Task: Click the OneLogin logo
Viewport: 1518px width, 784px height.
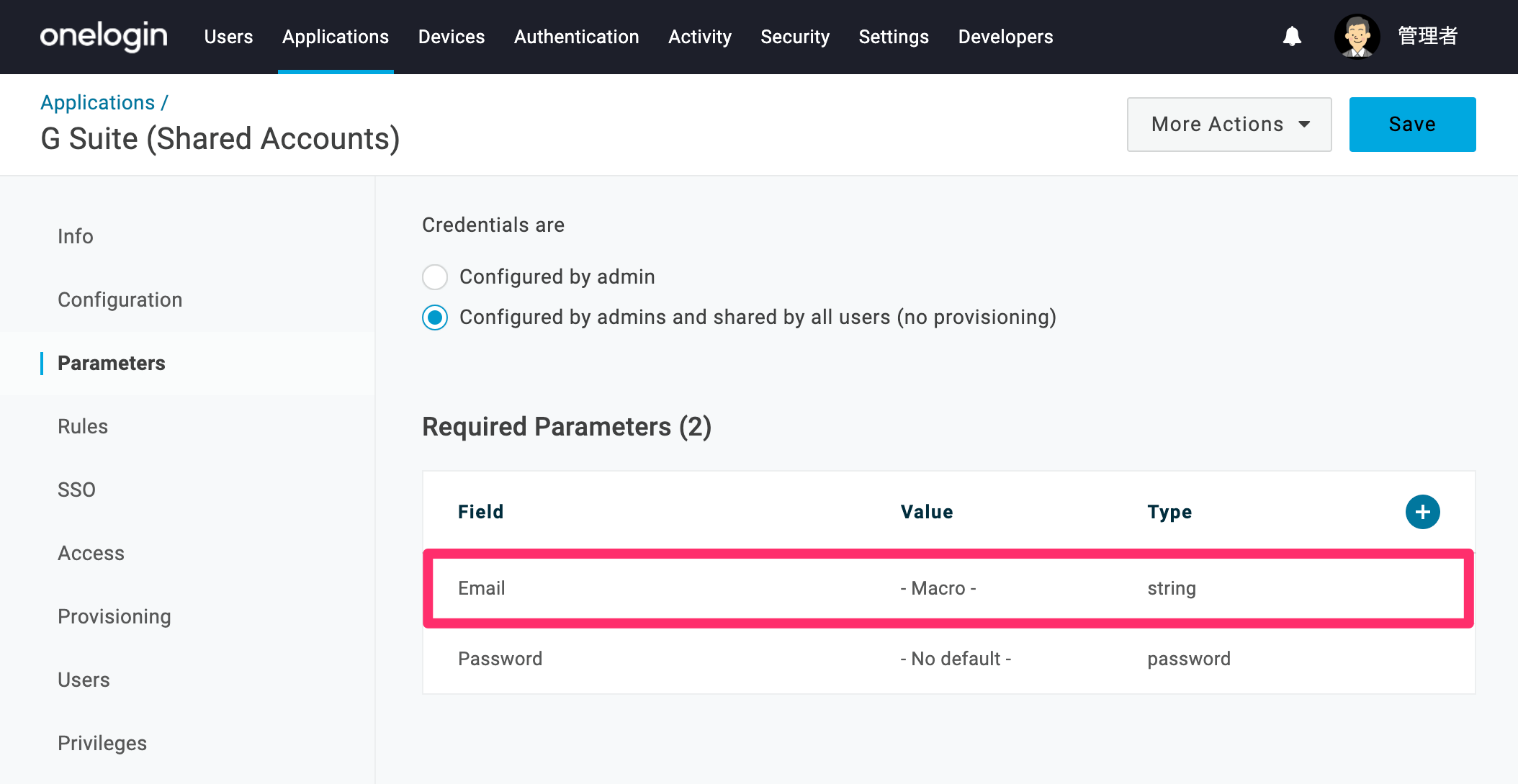Action: 104,36
